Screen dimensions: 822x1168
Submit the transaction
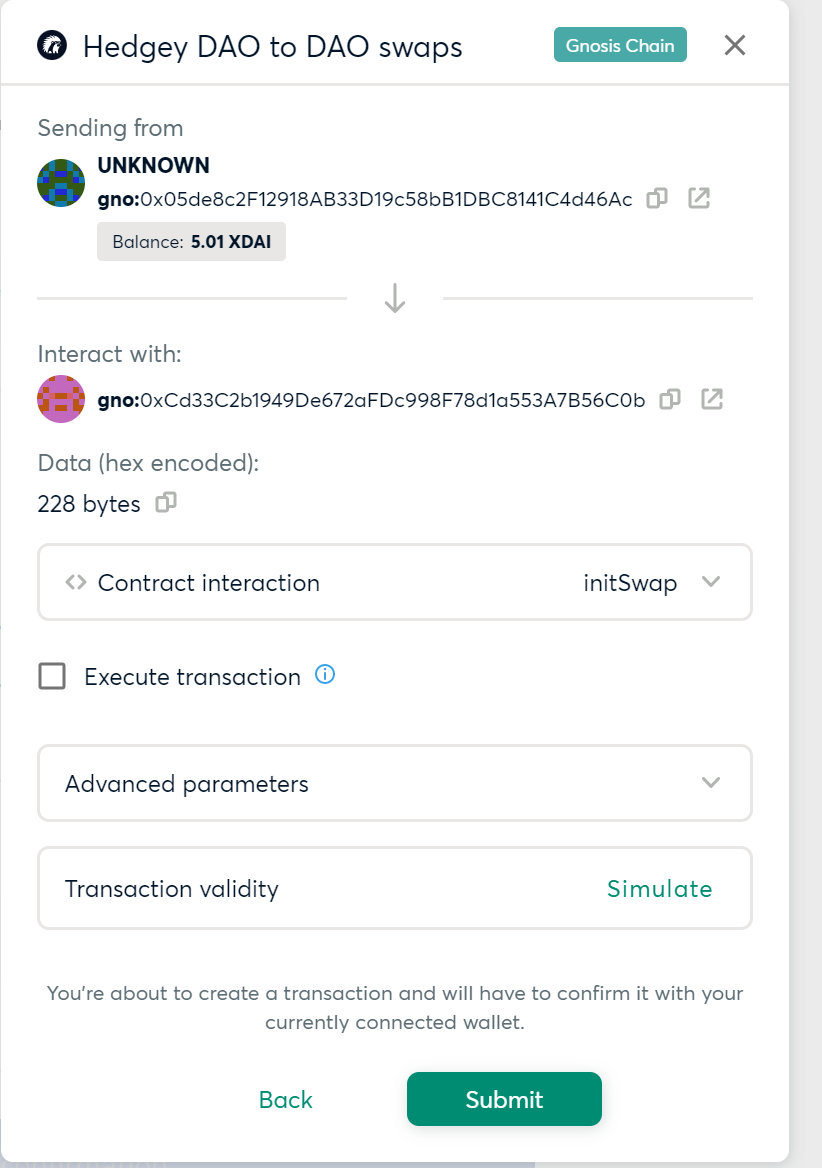504,1099
